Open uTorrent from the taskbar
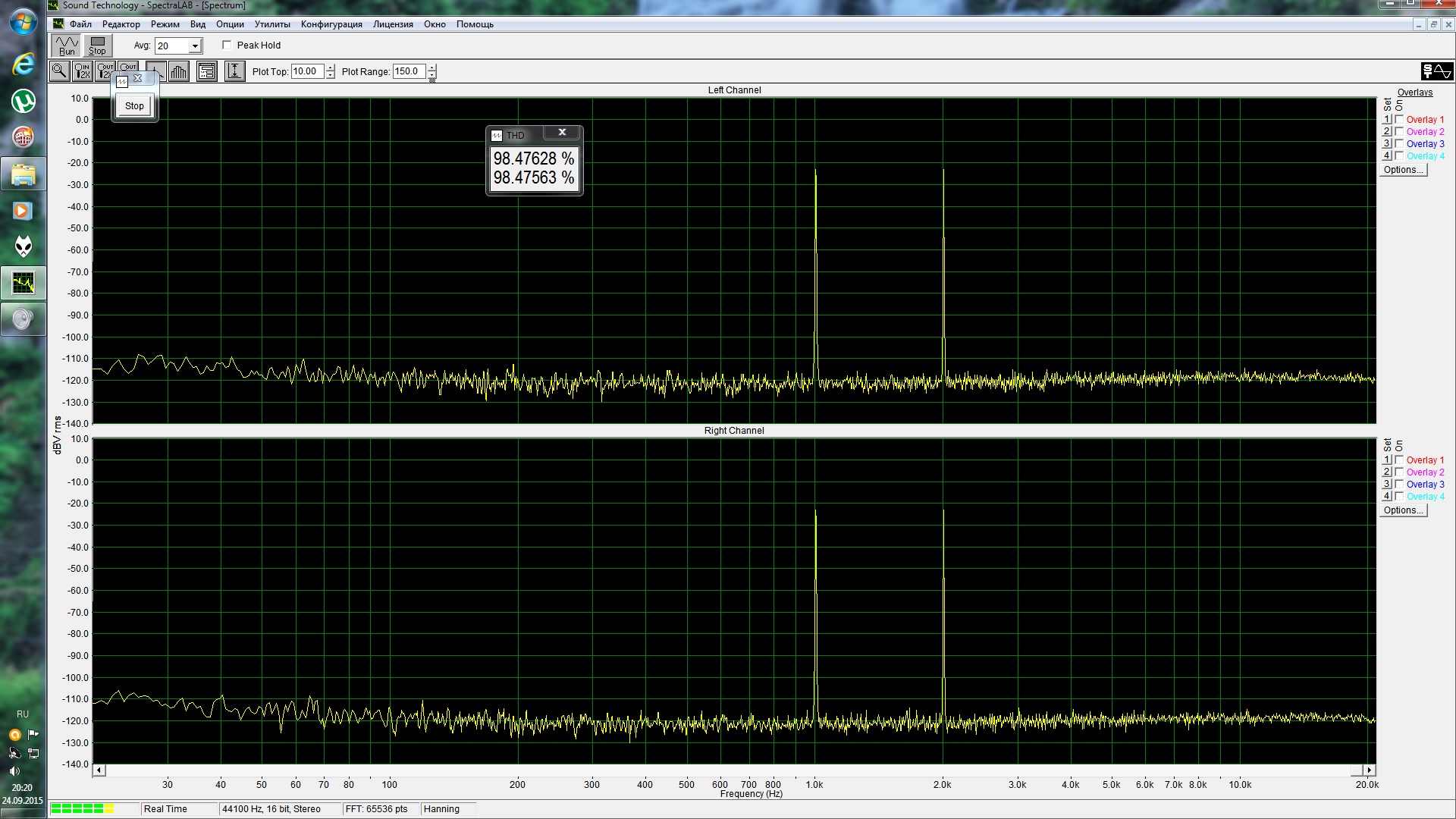Image resolution: width=1456 pixels, height=819 pixels. pos(24,100)
